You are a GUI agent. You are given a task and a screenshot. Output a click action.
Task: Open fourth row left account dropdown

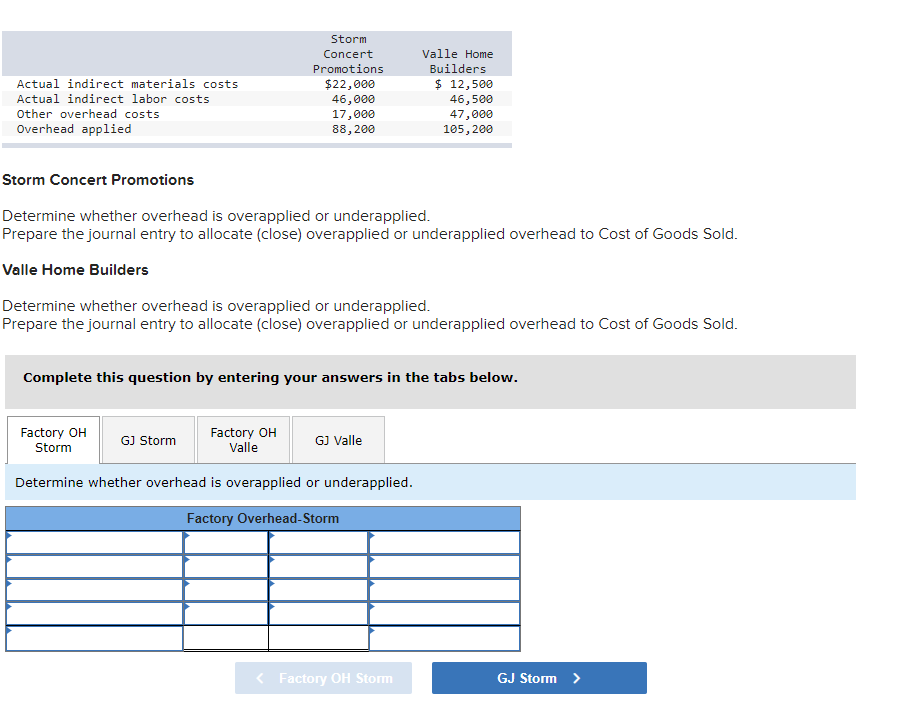click(x=95, y=614)
